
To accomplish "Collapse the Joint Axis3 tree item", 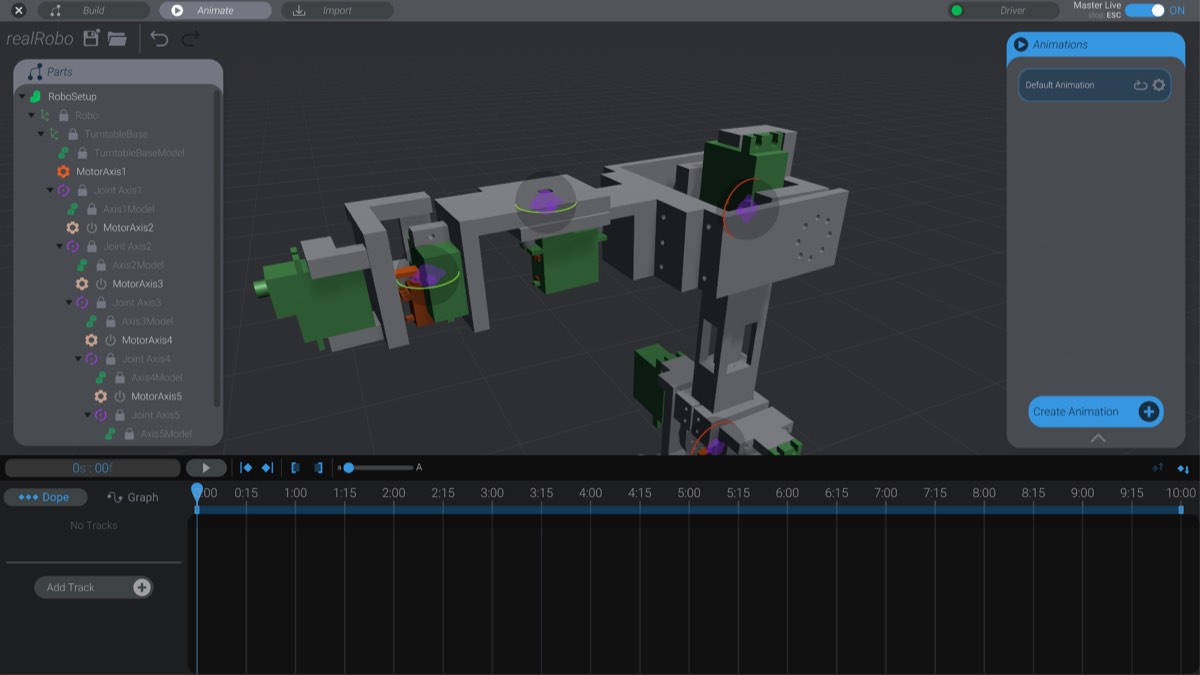I will point(69,302).
